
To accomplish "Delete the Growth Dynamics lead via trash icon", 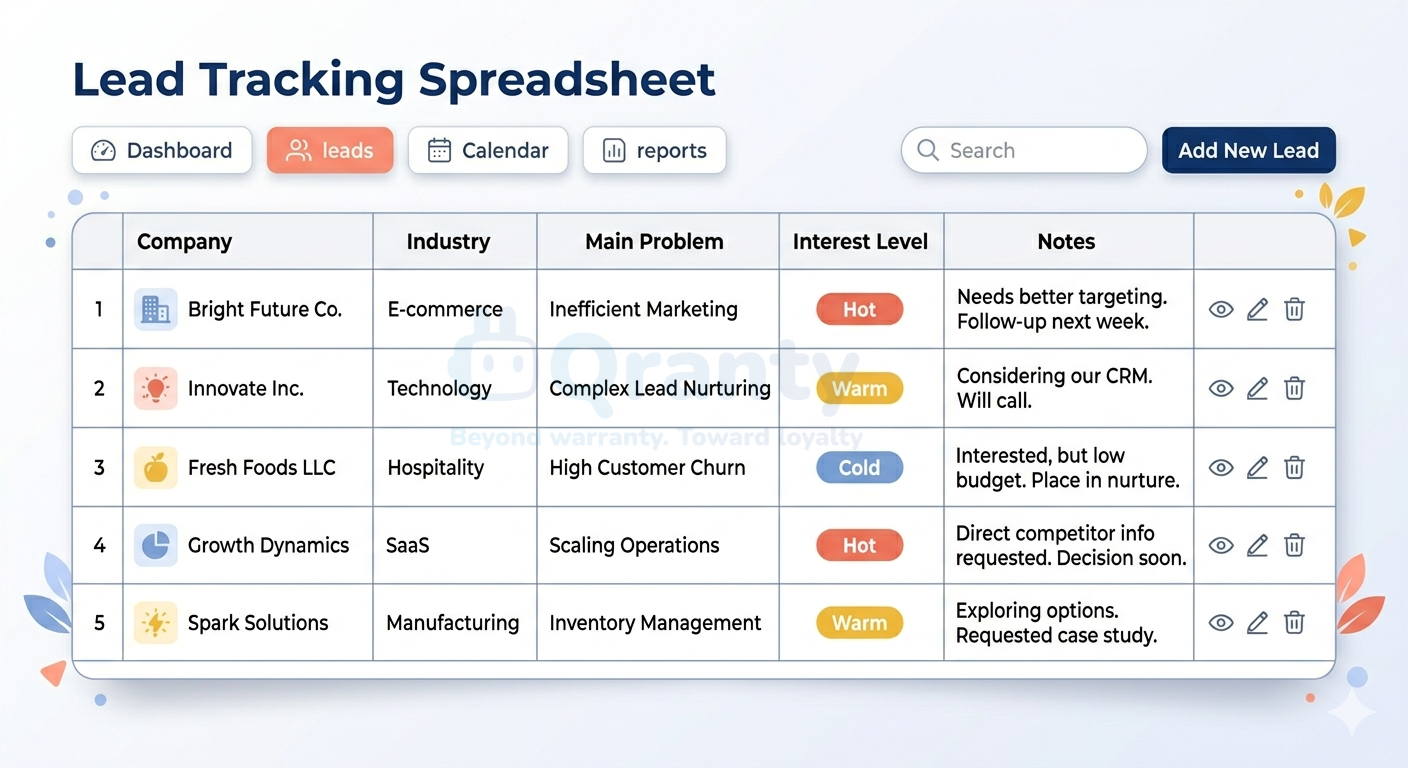I will click(1294, 545).
